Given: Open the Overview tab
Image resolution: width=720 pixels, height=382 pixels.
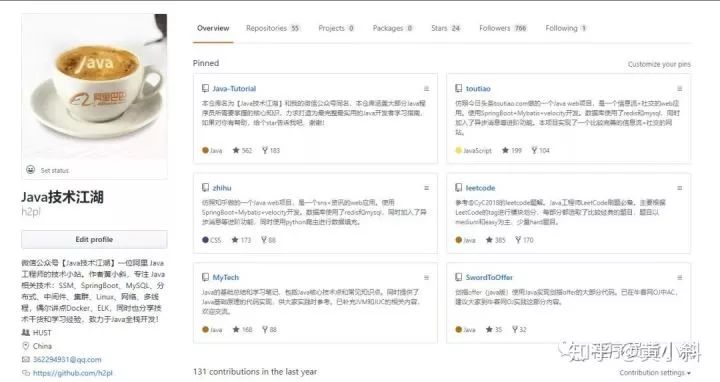Looking at the screenshot, I should [213, 28].
